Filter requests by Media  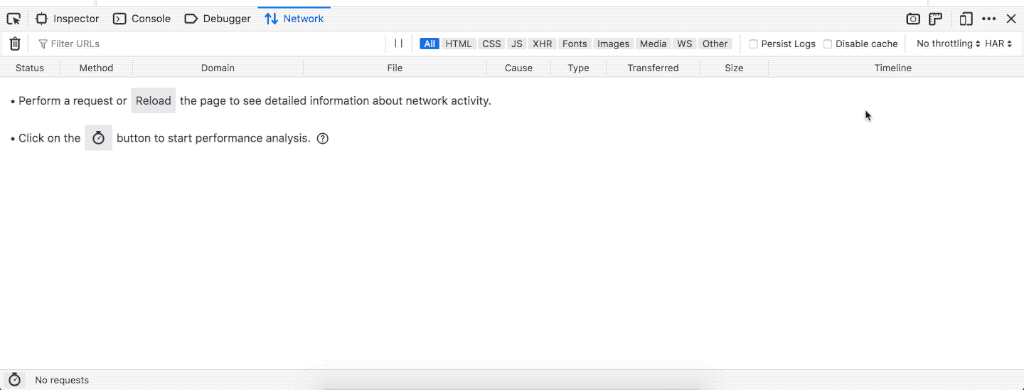[653, 44]
